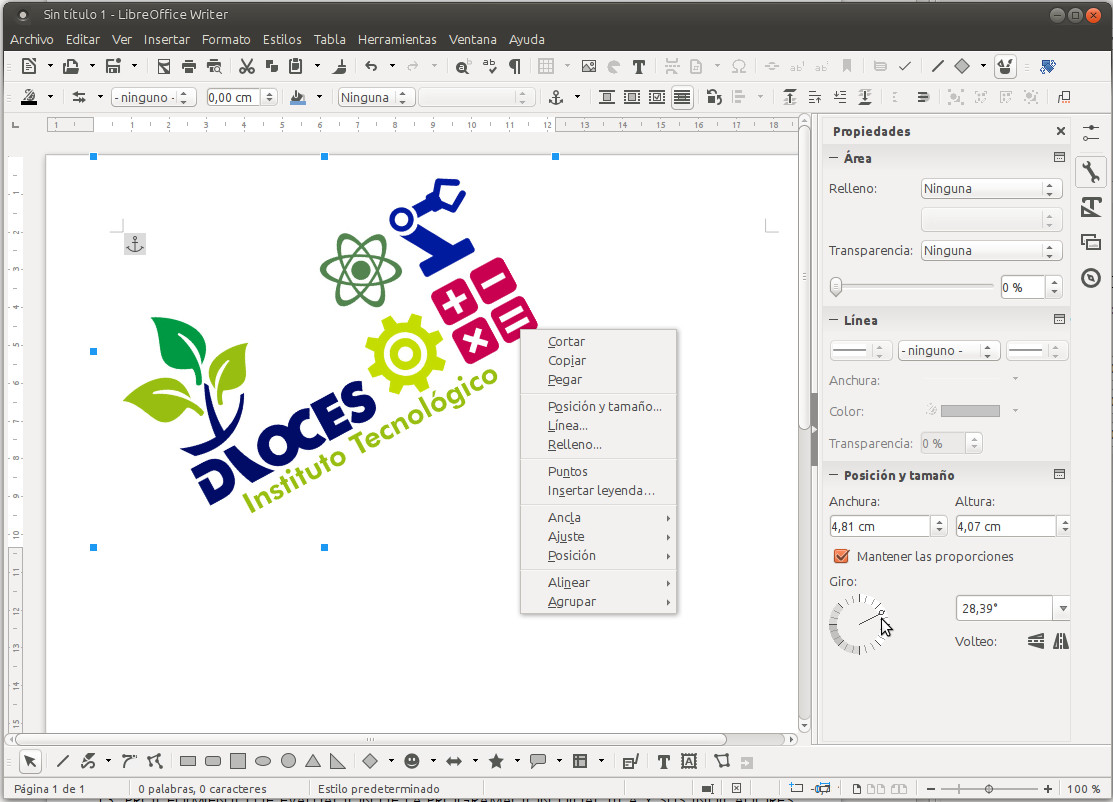
Task: Open Área more options button
Action: click(1059, 158)
